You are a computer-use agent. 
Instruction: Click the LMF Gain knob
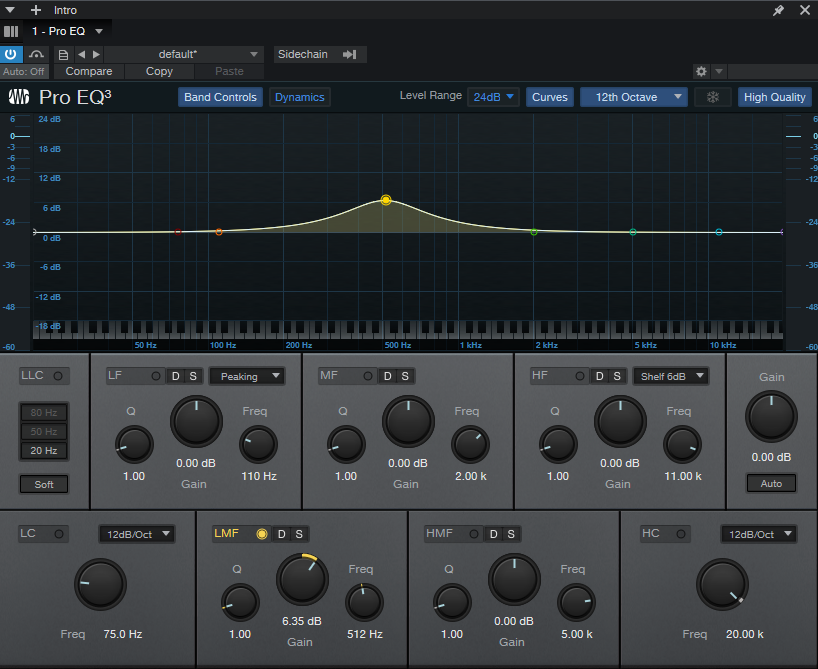click(x=300, y=578)
